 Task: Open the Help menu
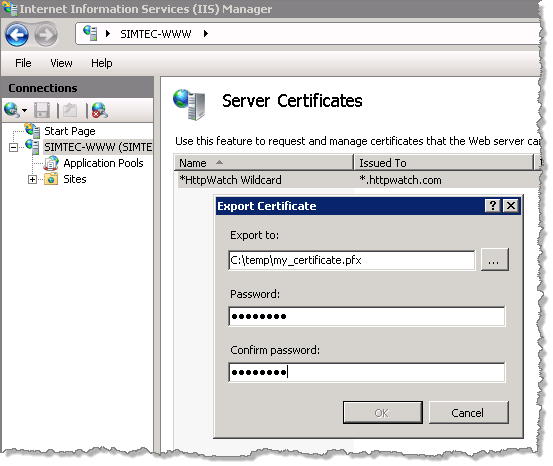[102, 63]
